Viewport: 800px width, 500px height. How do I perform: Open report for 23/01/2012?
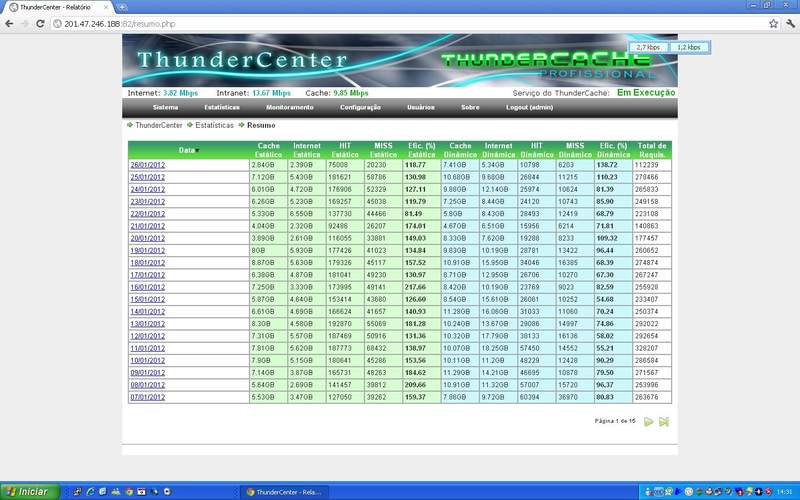click(x=147, y=202)
